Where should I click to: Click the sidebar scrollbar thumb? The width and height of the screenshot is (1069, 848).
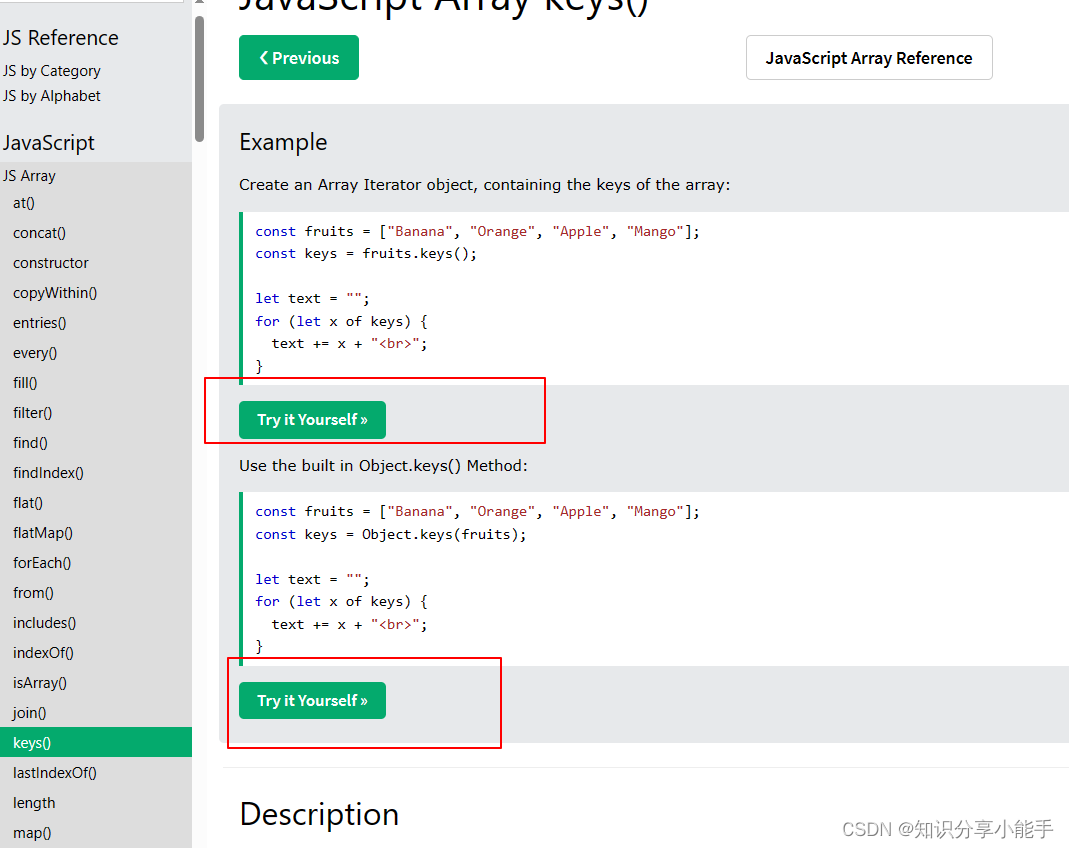point(199,79)
